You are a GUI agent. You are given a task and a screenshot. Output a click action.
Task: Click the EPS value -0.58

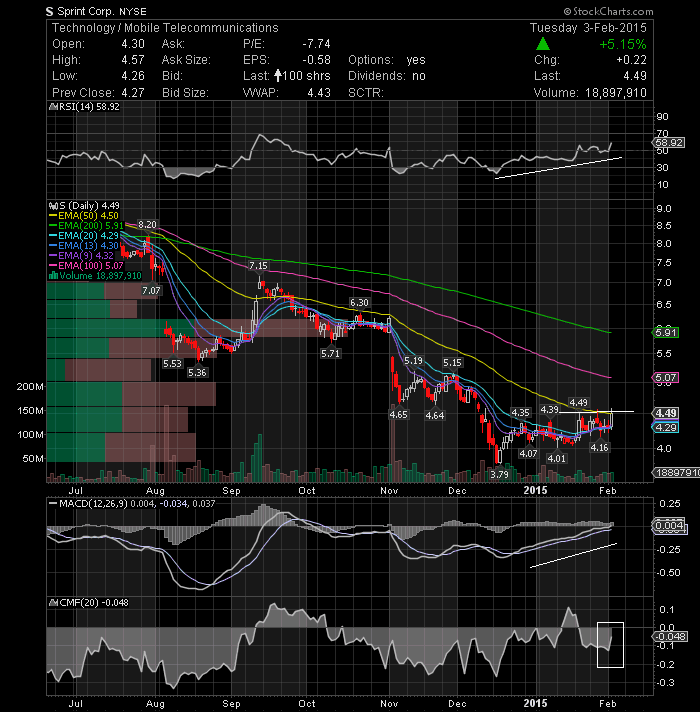click(x=316, y=60)
